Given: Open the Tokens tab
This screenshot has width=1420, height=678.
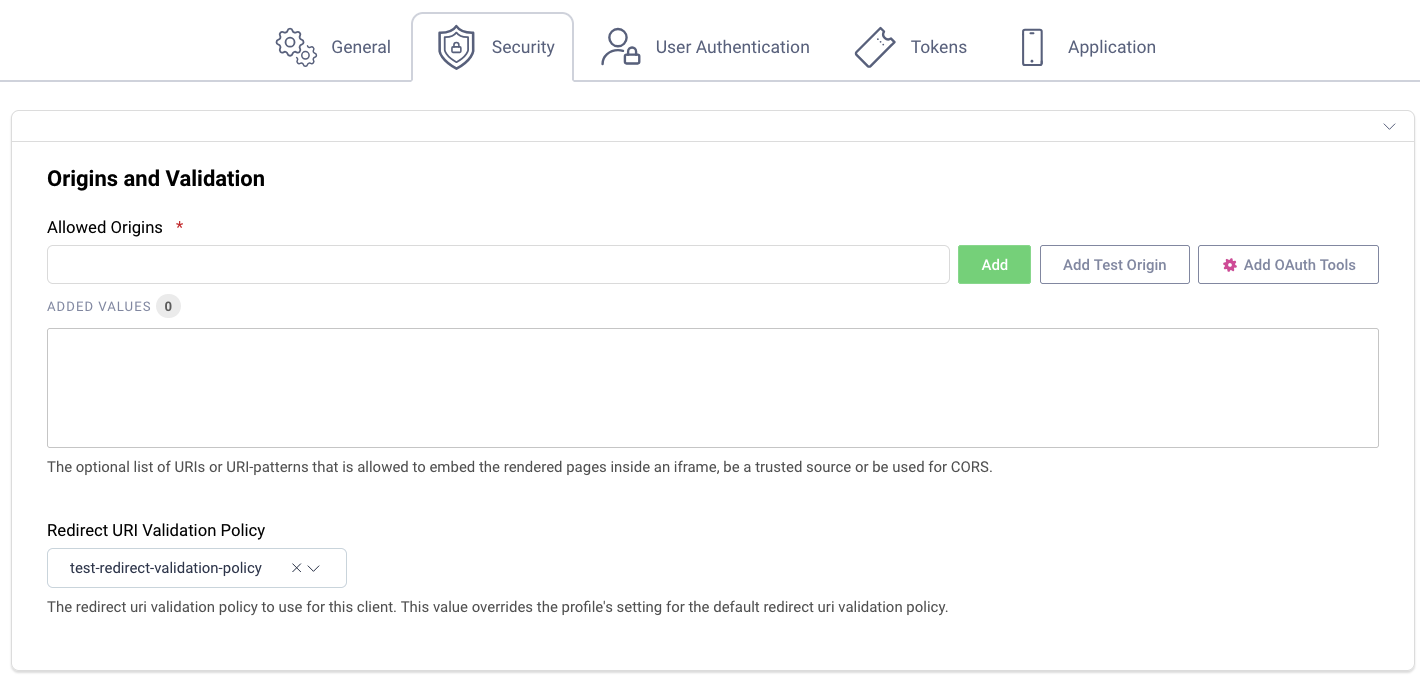Looking at the screenshot, I should click(938, 46).
